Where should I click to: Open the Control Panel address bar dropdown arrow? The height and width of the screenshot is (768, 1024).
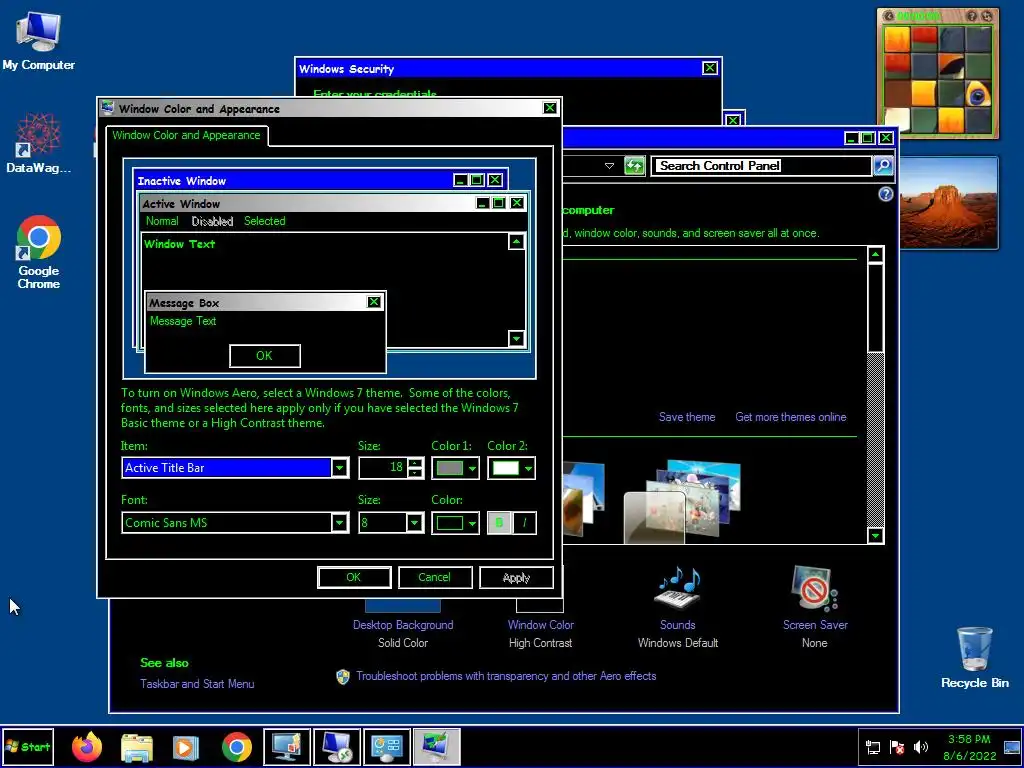609,166
